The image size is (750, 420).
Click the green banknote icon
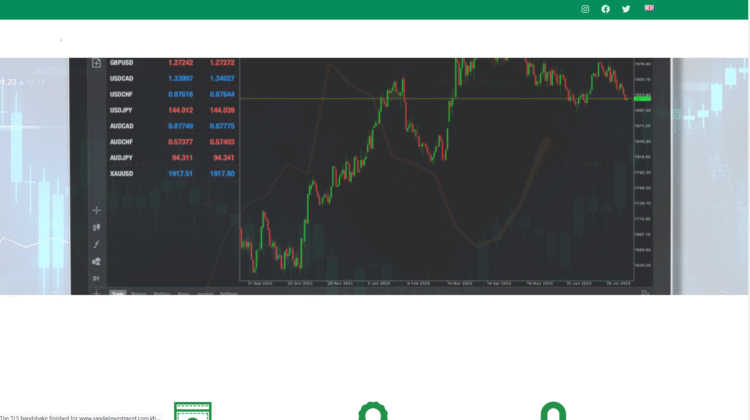click(192, 411)
